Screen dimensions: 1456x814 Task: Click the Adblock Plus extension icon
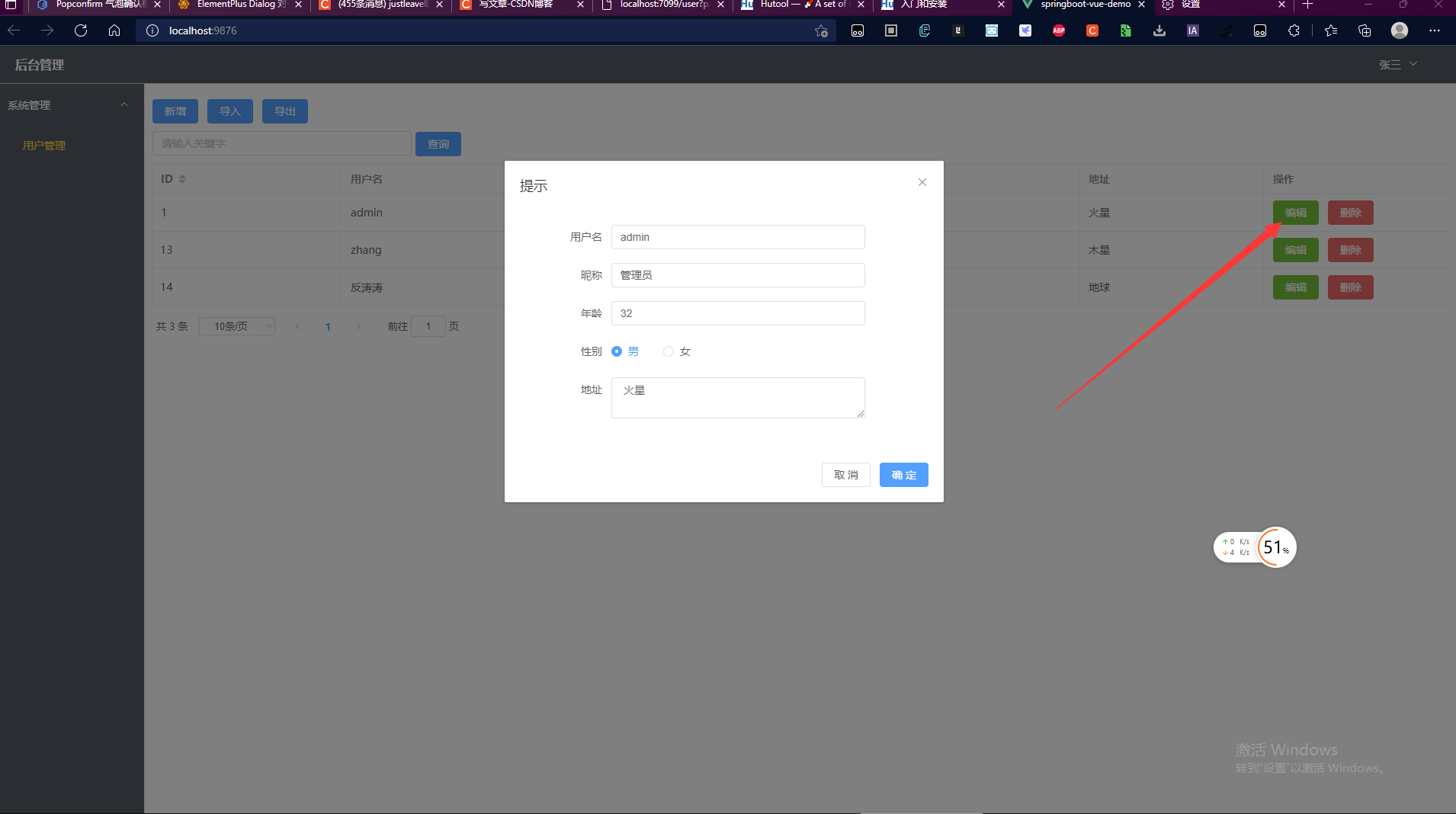[1058, 31]
